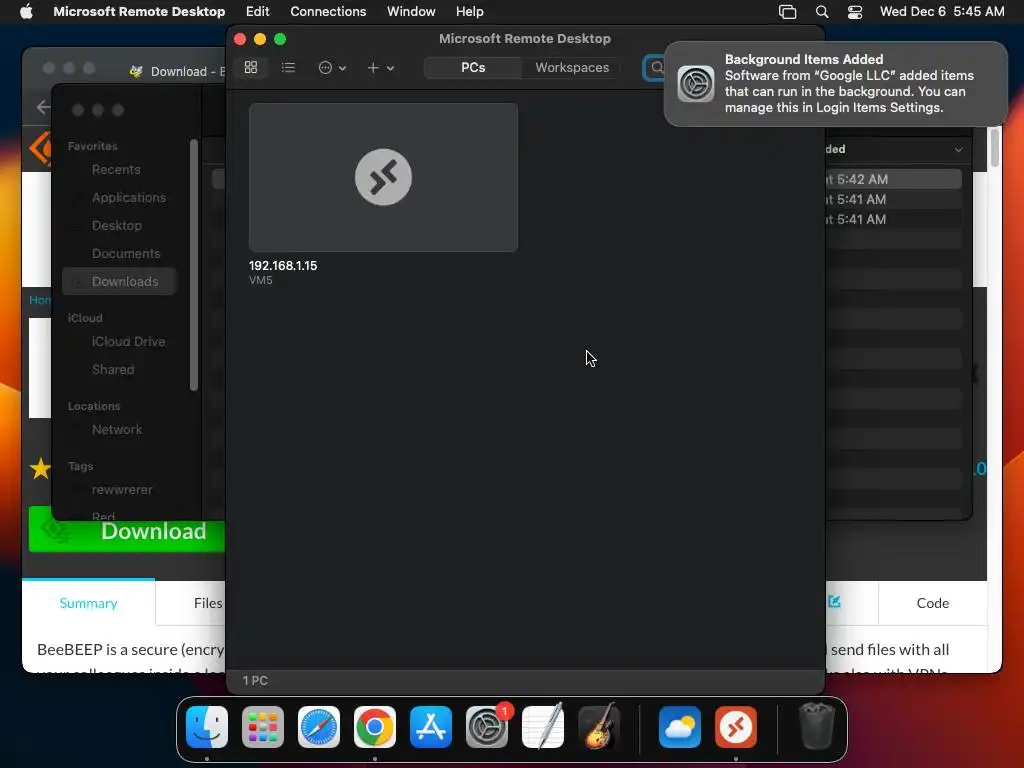Click the browser back arrow
The width and height of the screenshot is (1024, 768).
[x=43, y=106]
